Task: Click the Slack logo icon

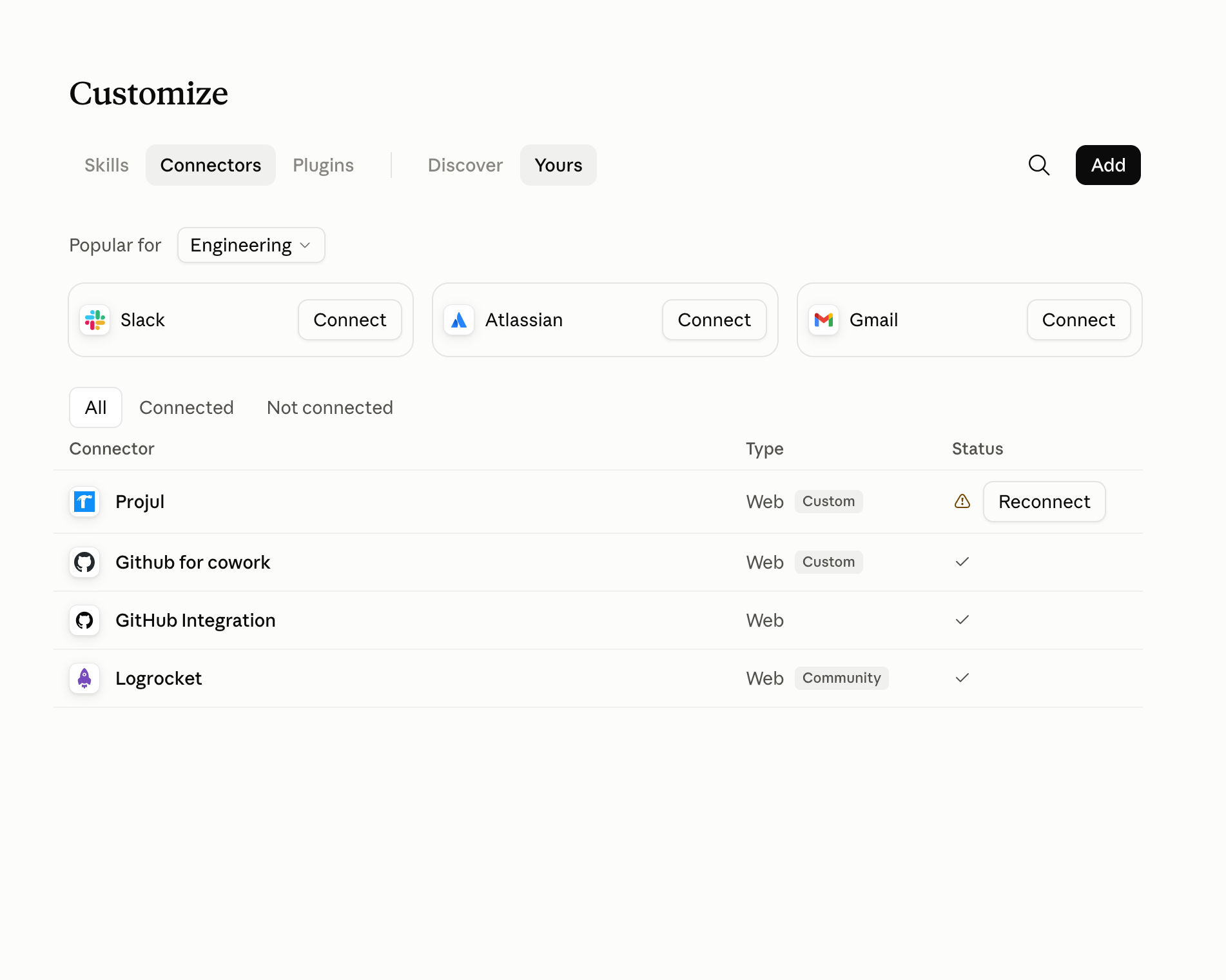Action: (x=95, y=320)
